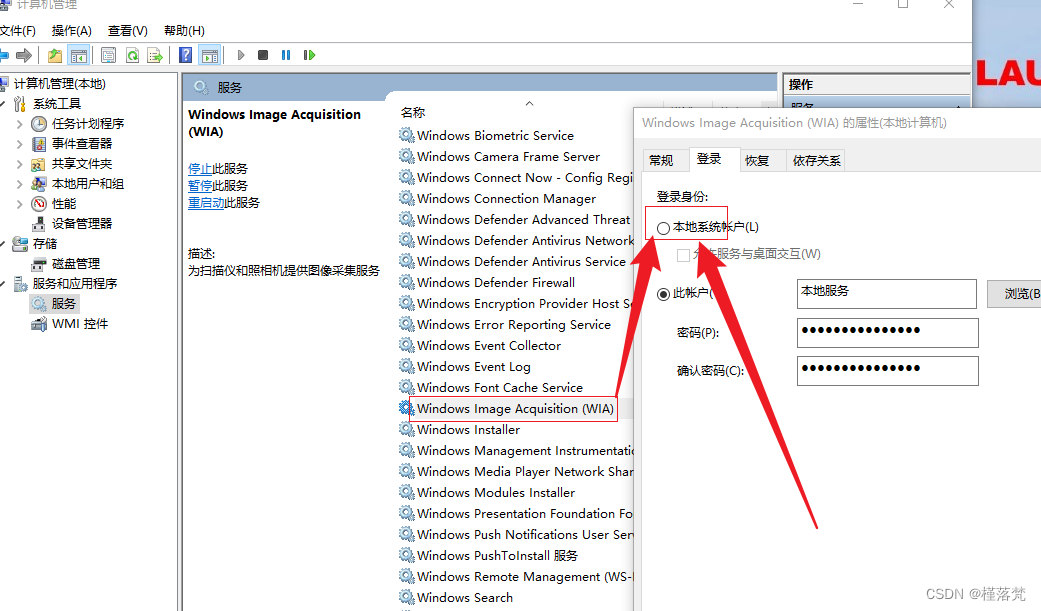This screenshot has height=611, width=1041.
Task: Expand the 性能 tree node
Action: [19, 204]
